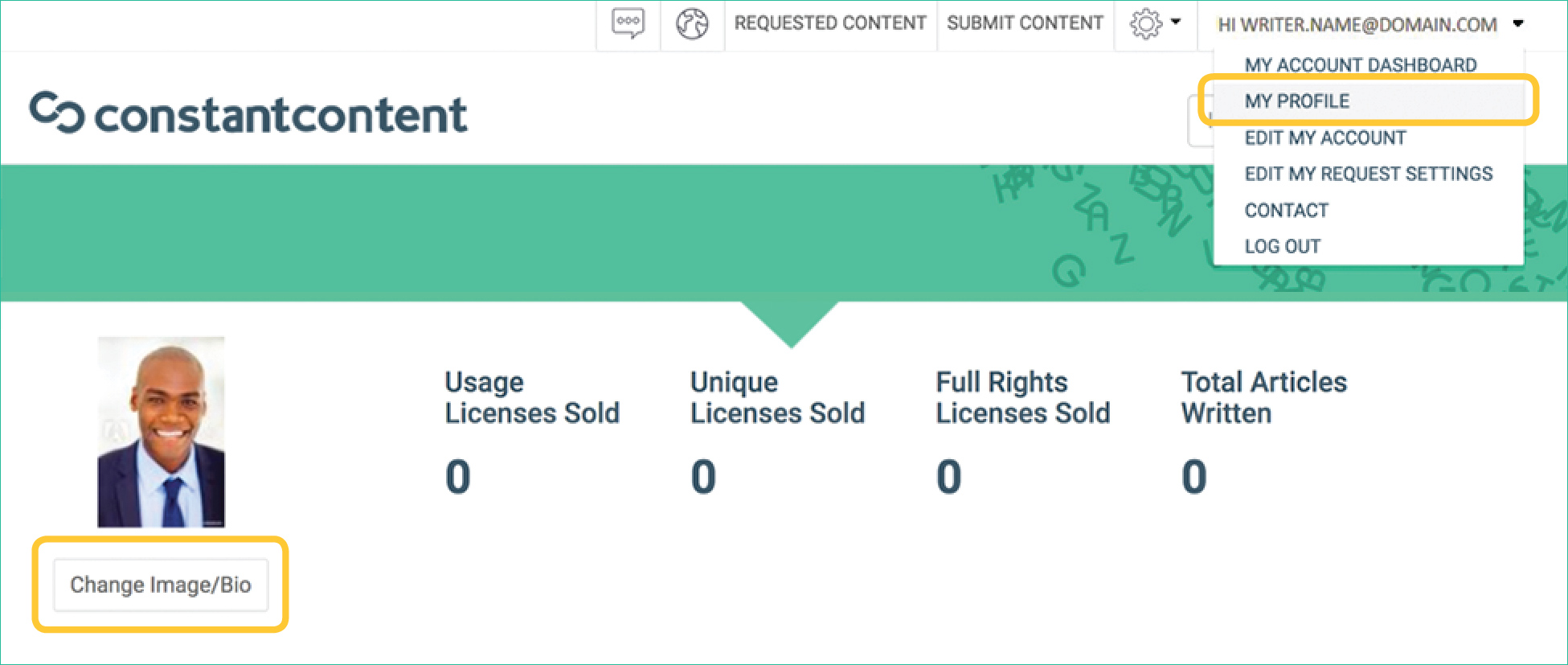Open Edit My Request Settings
The image size is (1568, 665).
click(x=1368, y=174)
